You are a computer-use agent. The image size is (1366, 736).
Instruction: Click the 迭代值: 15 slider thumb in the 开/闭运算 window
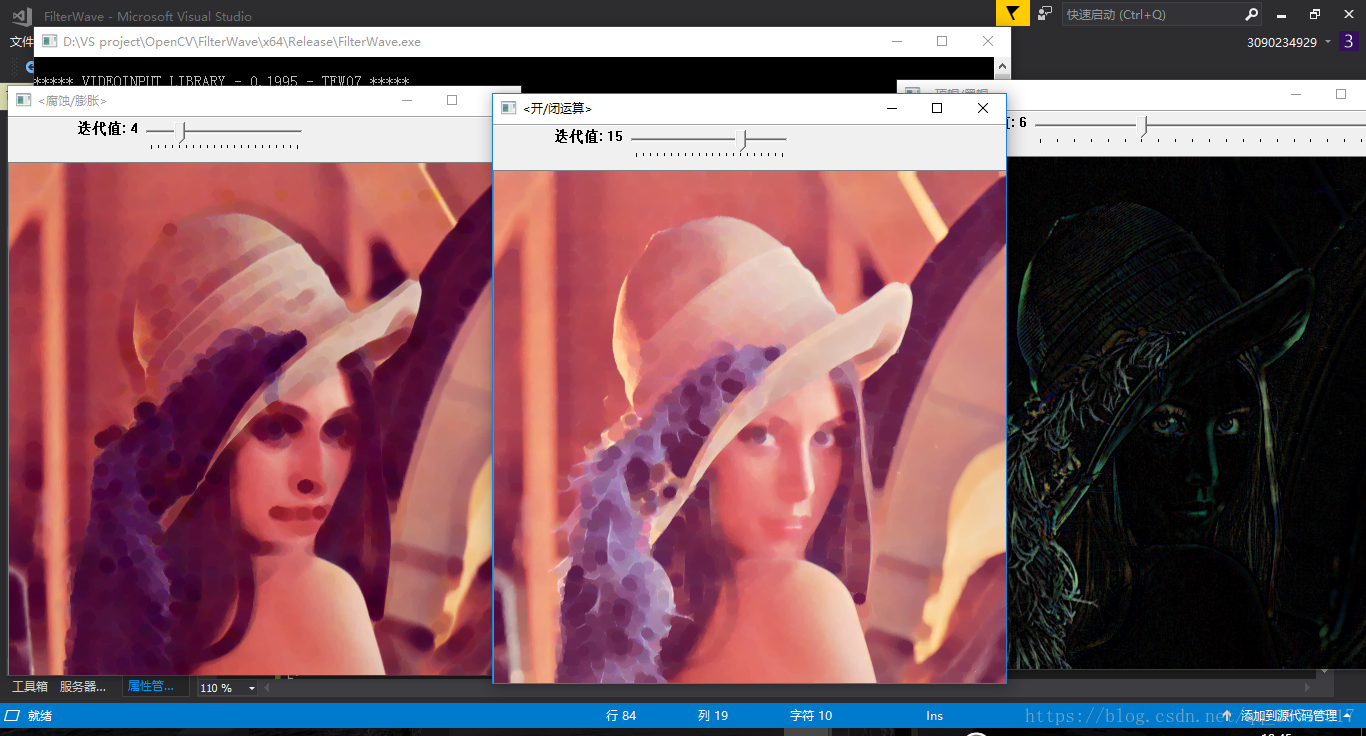tap(741, 139)
